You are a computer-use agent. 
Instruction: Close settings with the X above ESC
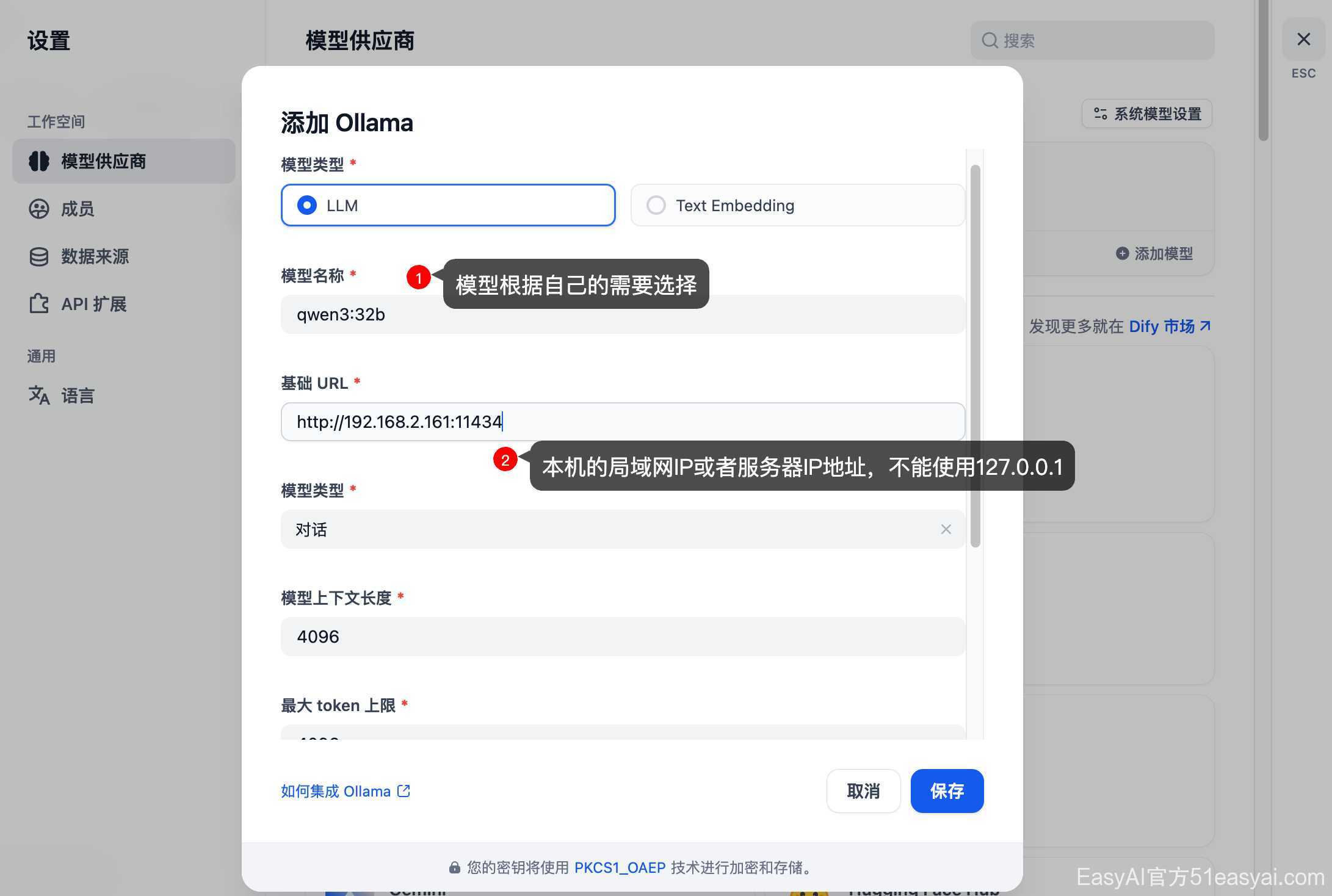coord(1303,40)
